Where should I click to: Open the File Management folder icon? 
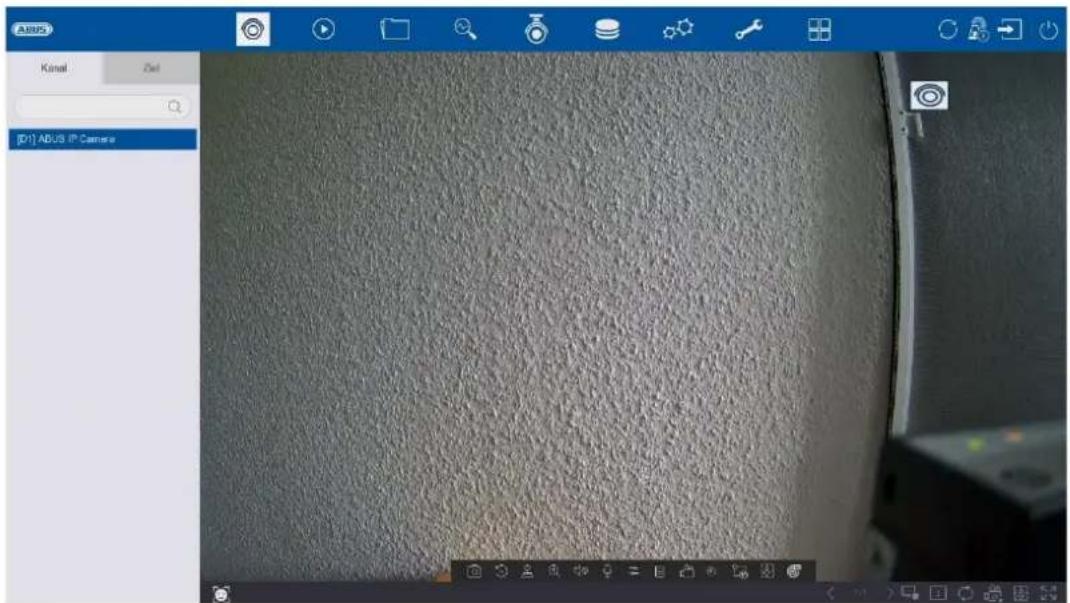[394, 29]
